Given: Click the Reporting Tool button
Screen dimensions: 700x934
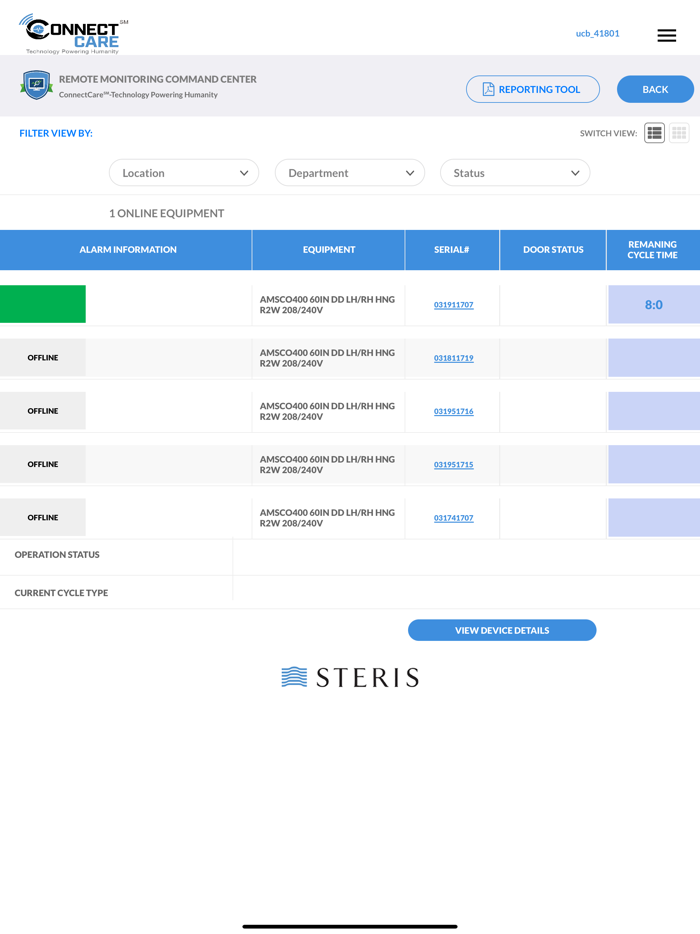Looking at the screenshot, I should coord(533,89).
